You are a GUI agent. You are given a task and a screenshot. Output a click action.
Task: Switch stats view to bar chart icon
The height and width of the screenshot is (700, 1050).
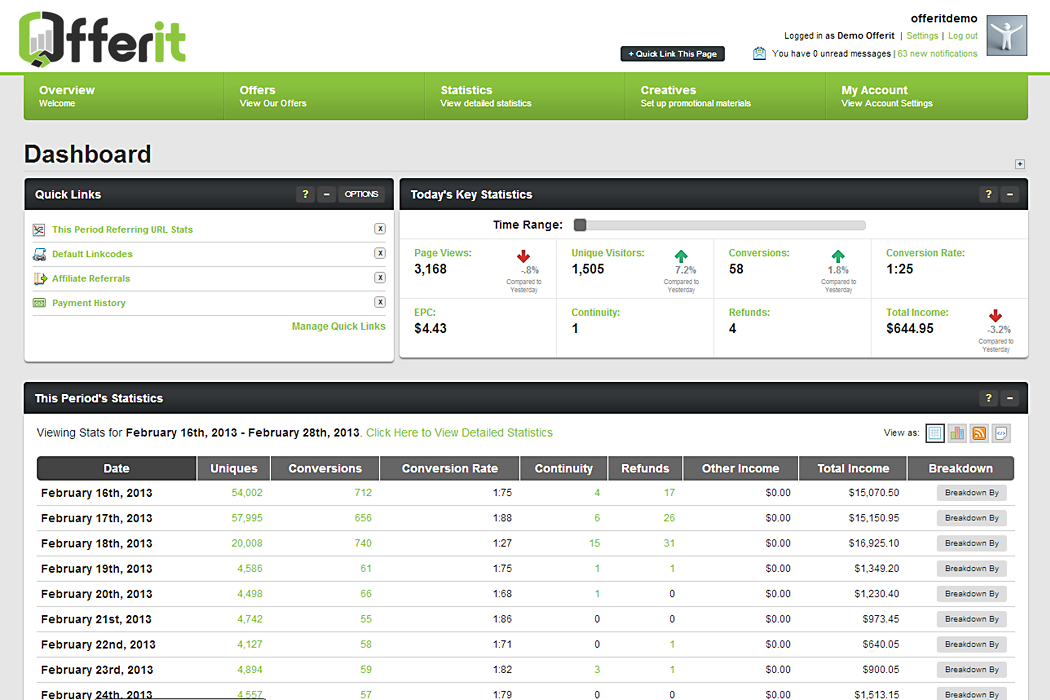pos(957,433)
